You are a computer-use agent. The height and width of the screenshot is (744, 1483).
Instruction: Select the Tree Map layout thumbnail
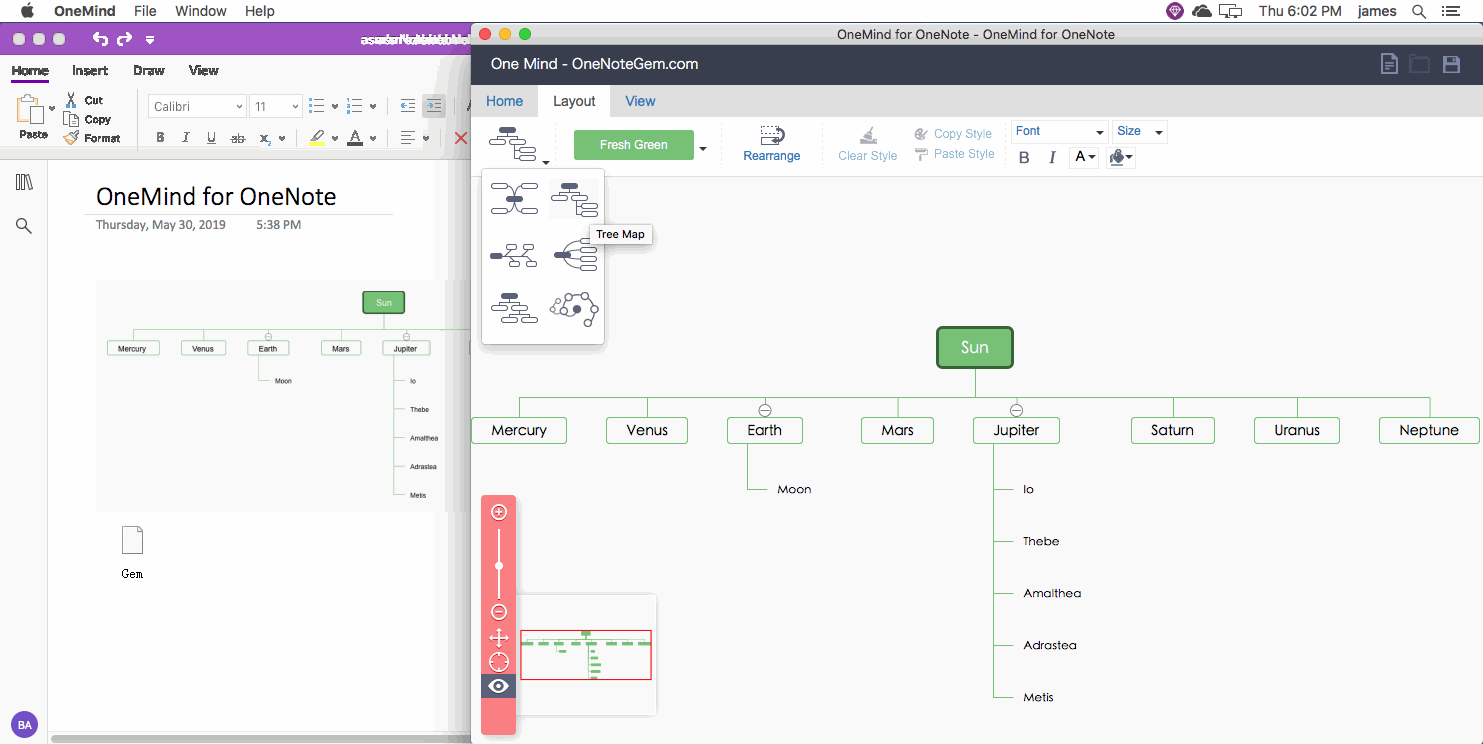pos(574,200)
